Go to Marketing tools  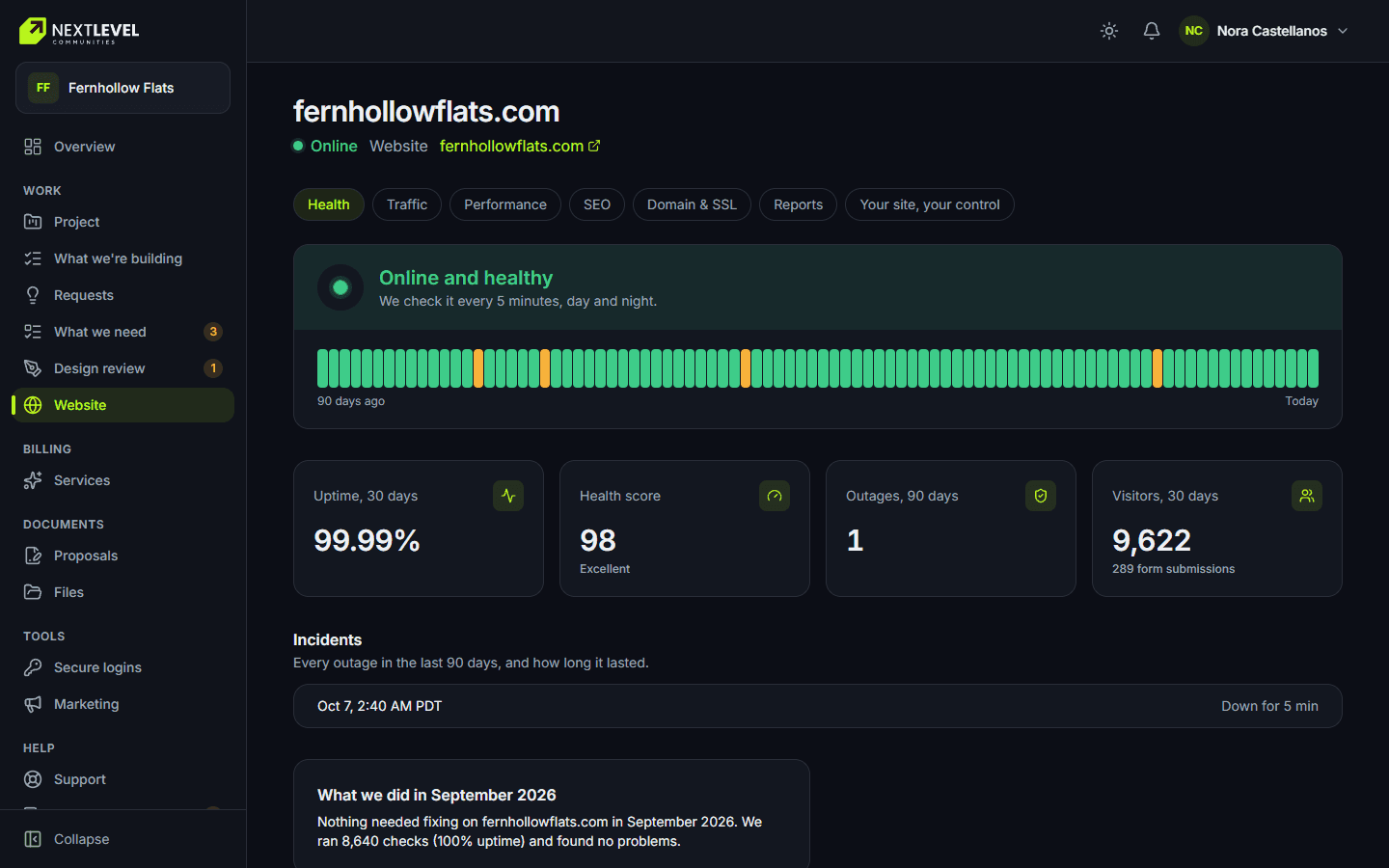pos(123,704)
